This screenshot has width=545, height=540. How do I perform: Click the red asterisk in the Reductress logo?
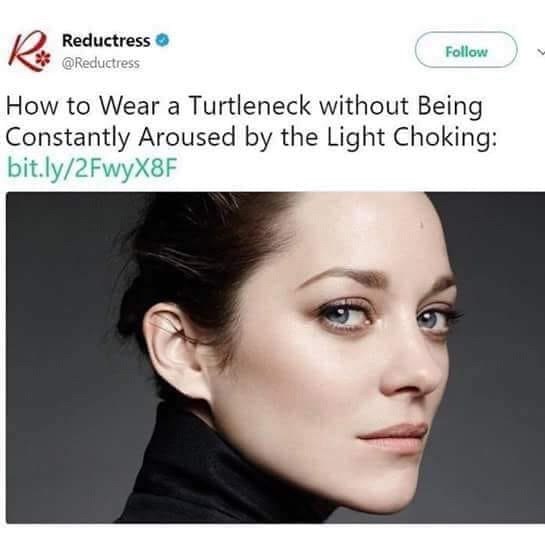pos(43,59)
